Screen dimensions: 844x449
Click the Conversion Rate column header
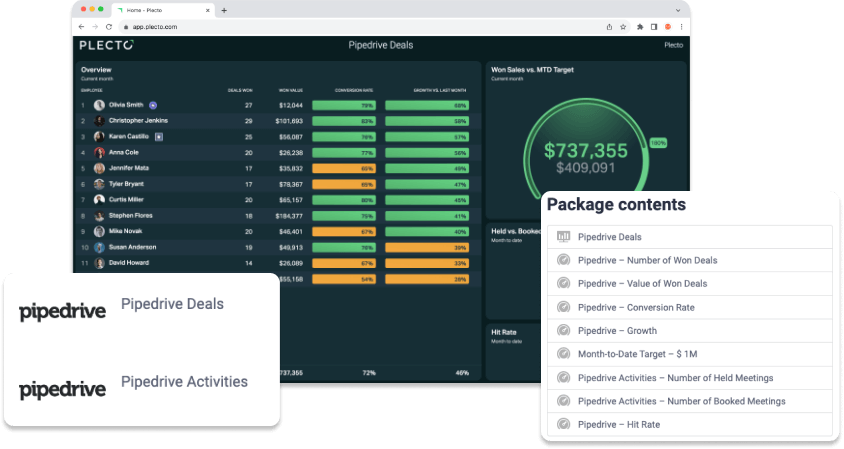click(x=354, y=90)
